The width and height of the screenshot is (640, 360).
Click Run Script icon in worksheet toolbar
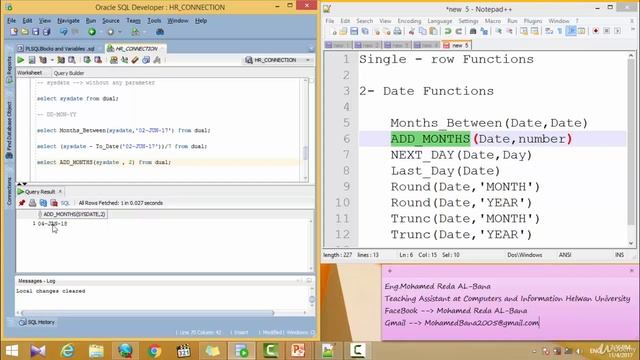[32, 60]
